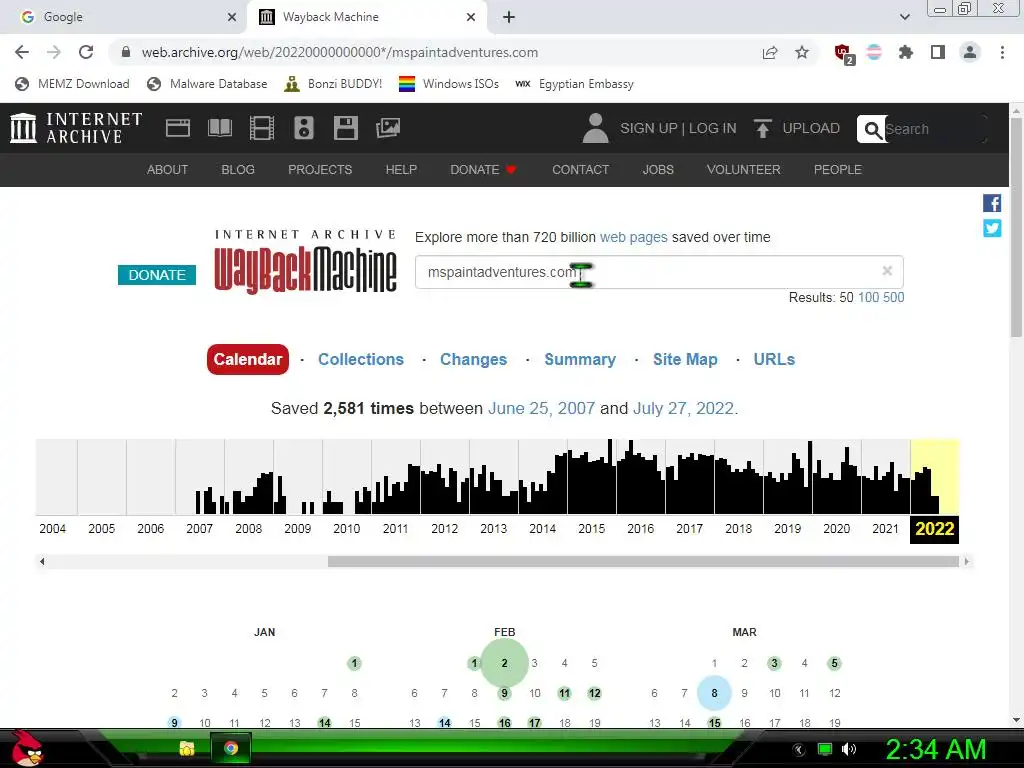Viewport: 1024px width, 768px height.
Task: Open the Chrome profile avatar icon
Action: tap(970, 52)
